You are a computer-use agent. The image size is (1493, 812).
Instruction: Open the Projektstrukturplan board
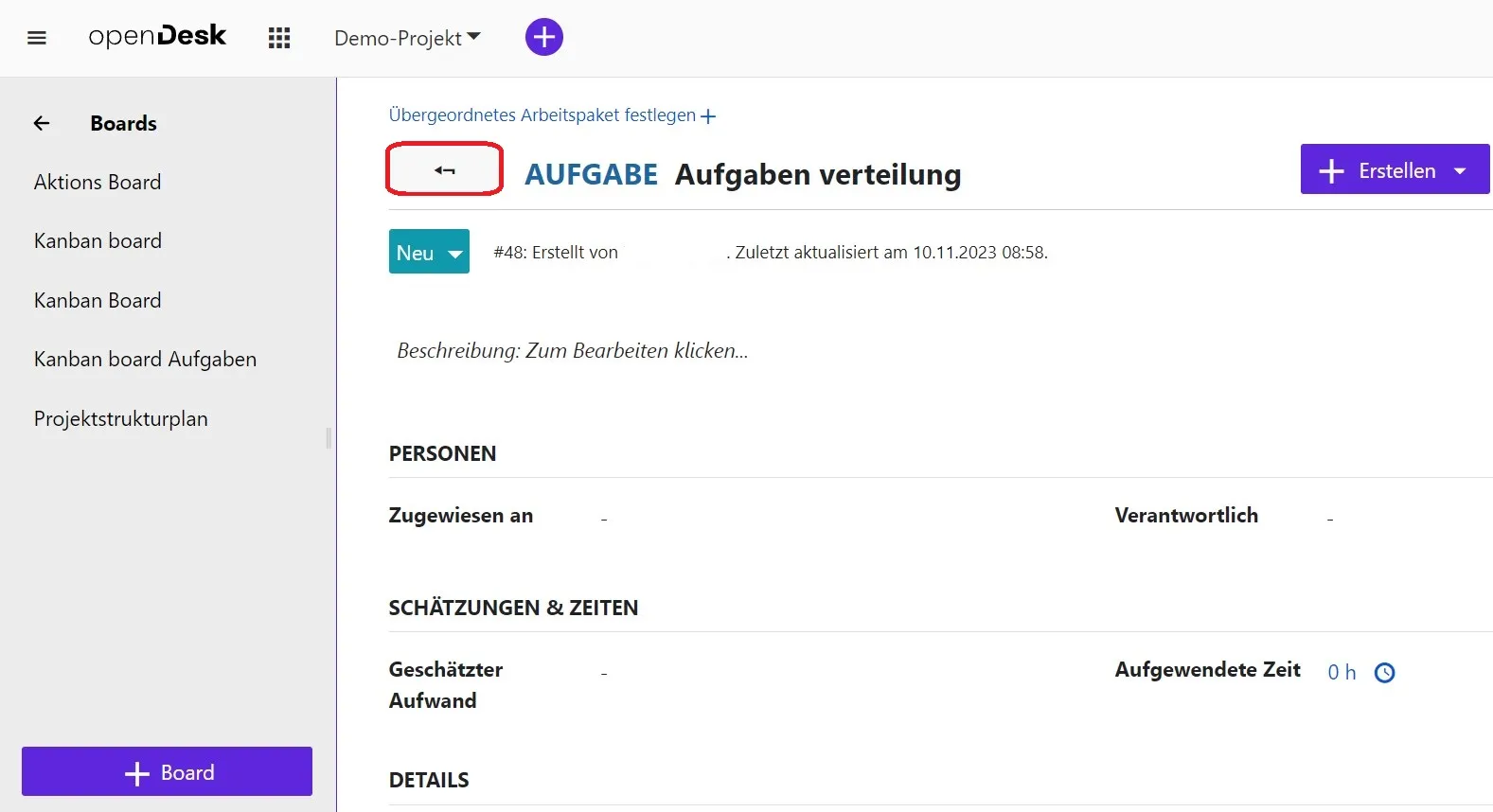pyautogui.click(x=121, y=418)
